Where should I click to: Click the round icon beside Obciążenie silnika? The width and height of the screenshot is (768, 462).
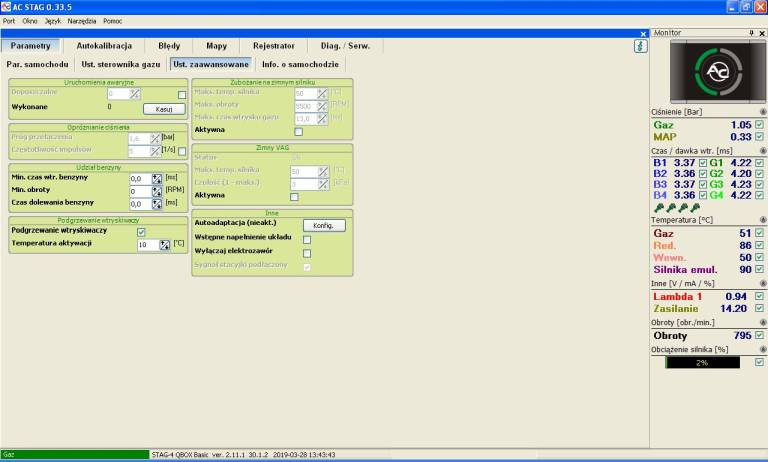[763, 349]
